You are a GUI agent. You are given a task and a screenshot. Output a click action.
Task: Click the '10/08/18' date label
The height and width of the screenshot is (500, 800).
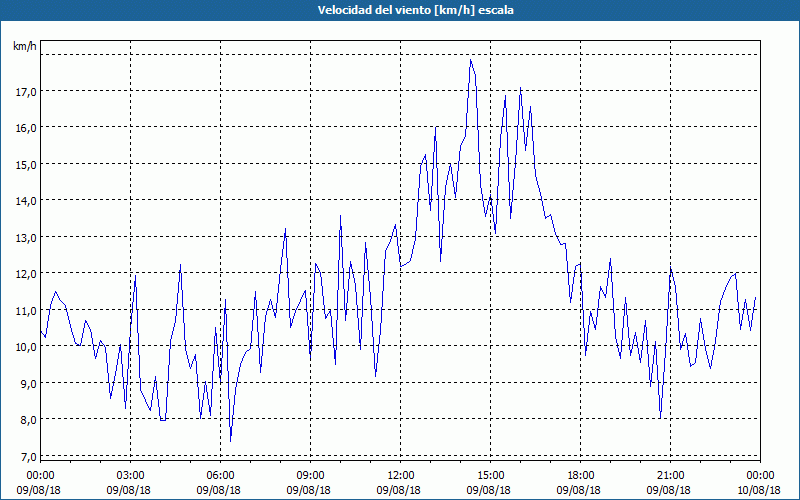tap(759, 490)
